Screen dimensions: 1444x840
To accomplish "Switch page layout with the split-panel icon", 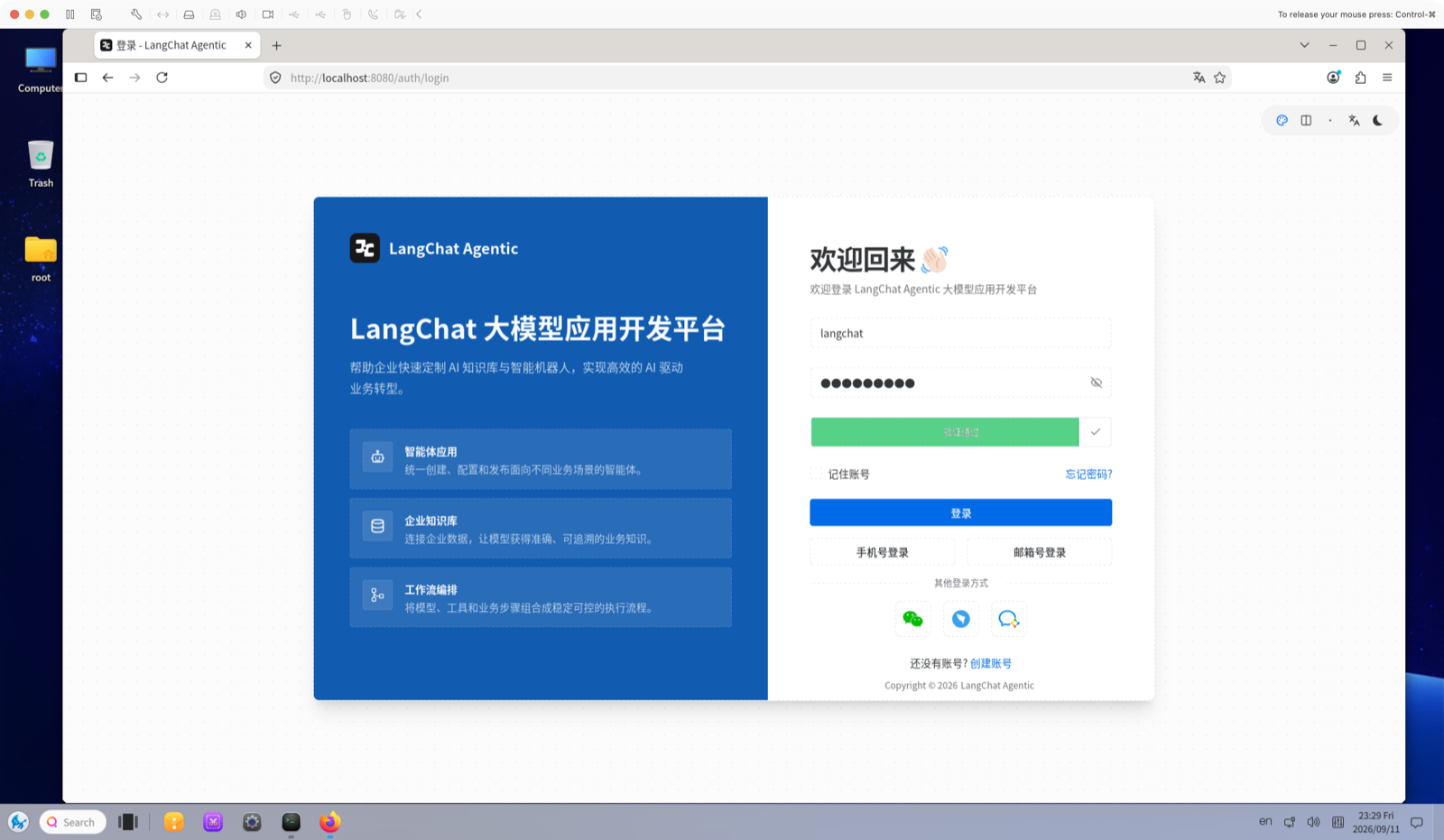I will [1306, 120].
